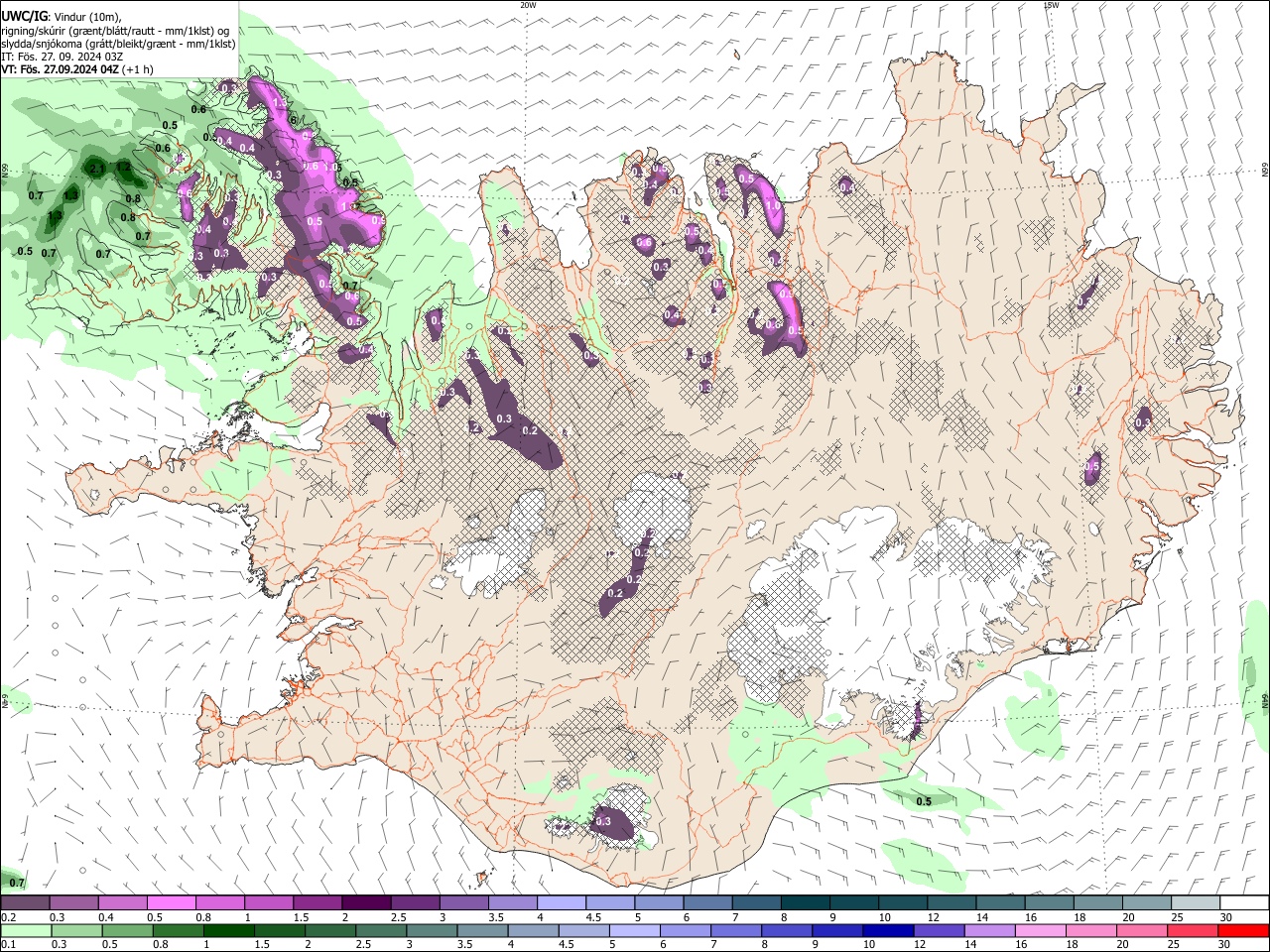Click the title line "UWC/IG: Vindur (10m),"
Image resolution: width=1270 pixels, height=952 pixels.
pyautogui.click(x=62, y=16)
